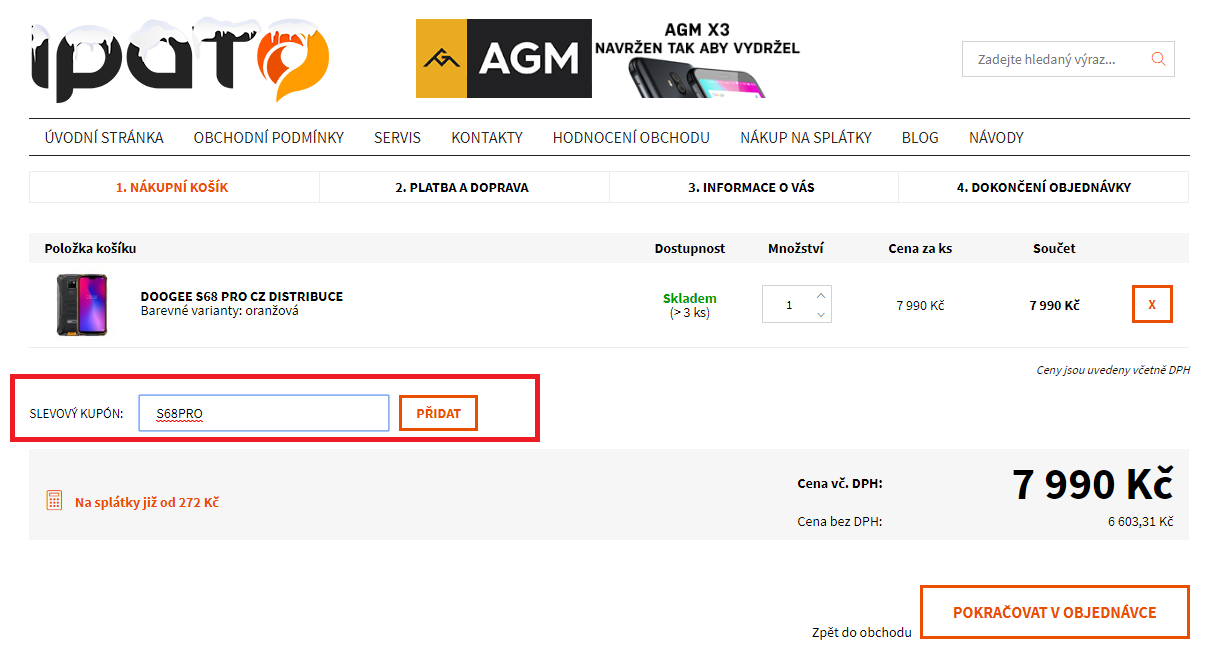Click the iPato logo
The image size is (1219, 665).
[x=180, y=60]
